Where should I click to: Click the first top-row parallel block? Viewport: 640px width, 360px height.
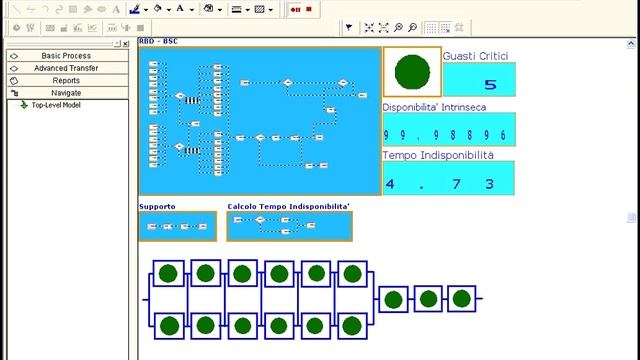click(168, 273)
